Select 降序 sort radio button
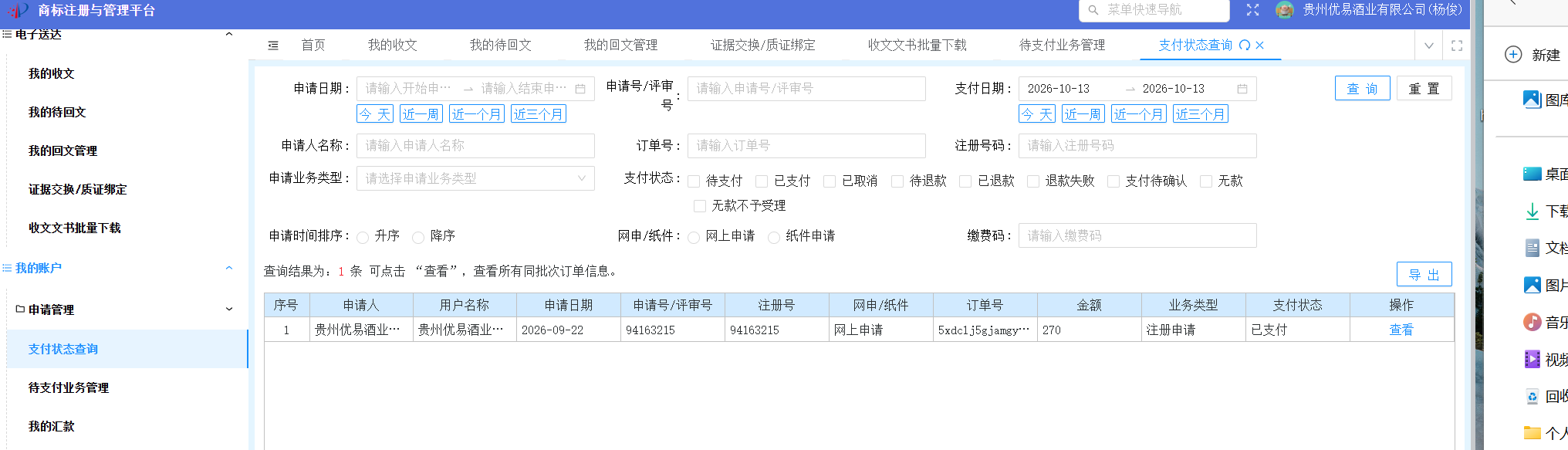The width and height of the screenshot is (1568, 450). pos(418,237)
